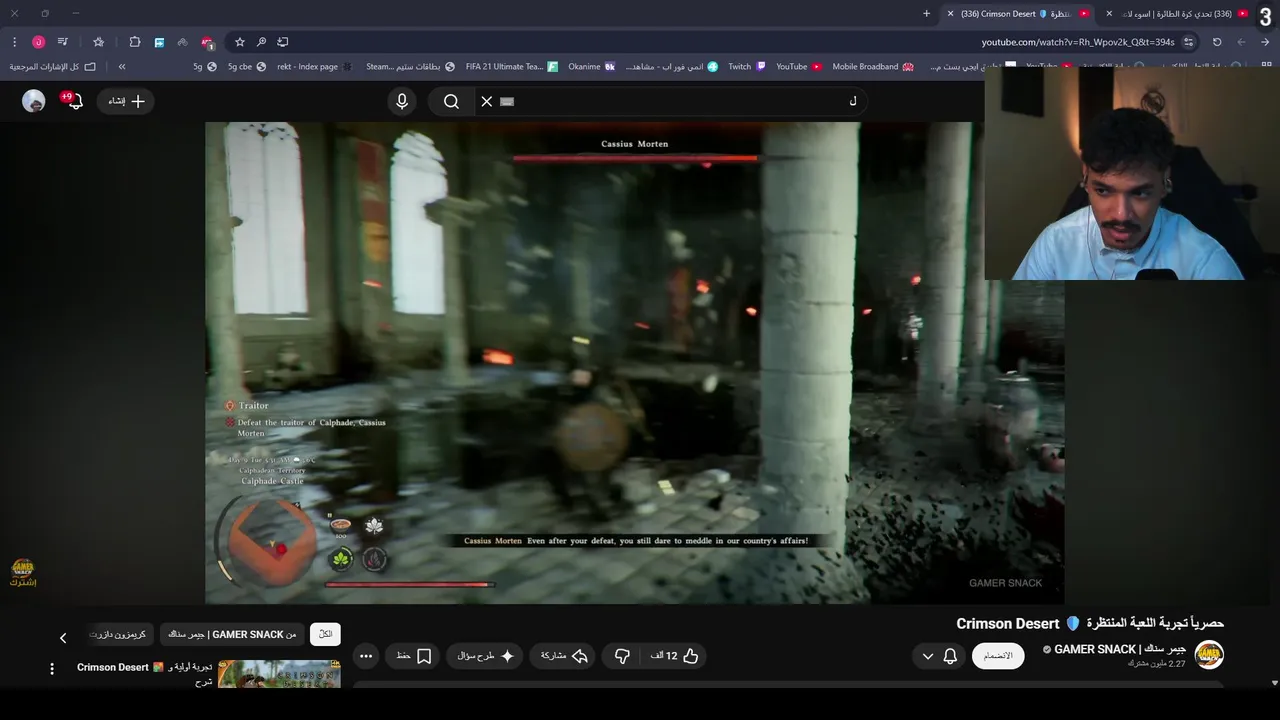Viewport: 1280px width, 720px height.
Task: Open the browser profile avatar
Action: (x=38, y=42)
